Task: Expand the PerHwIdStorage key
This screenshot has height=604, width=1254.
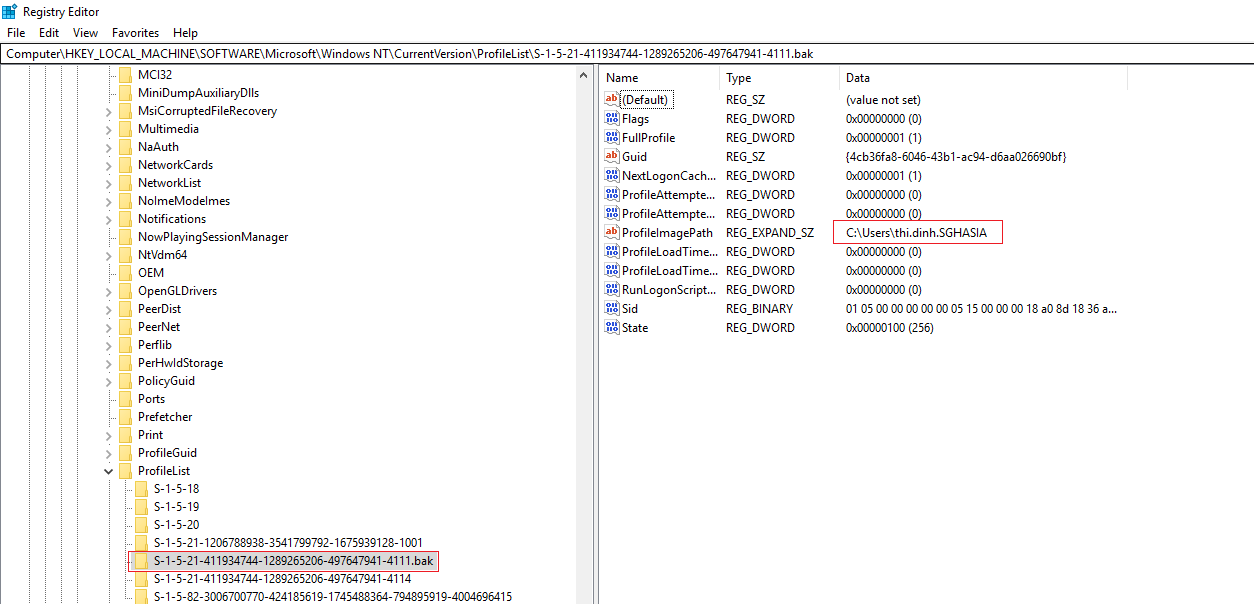Action: (x=108, y=363)
